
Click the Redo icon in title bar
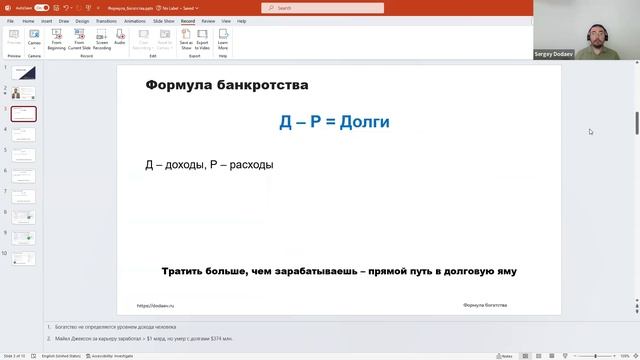point(79,8)
